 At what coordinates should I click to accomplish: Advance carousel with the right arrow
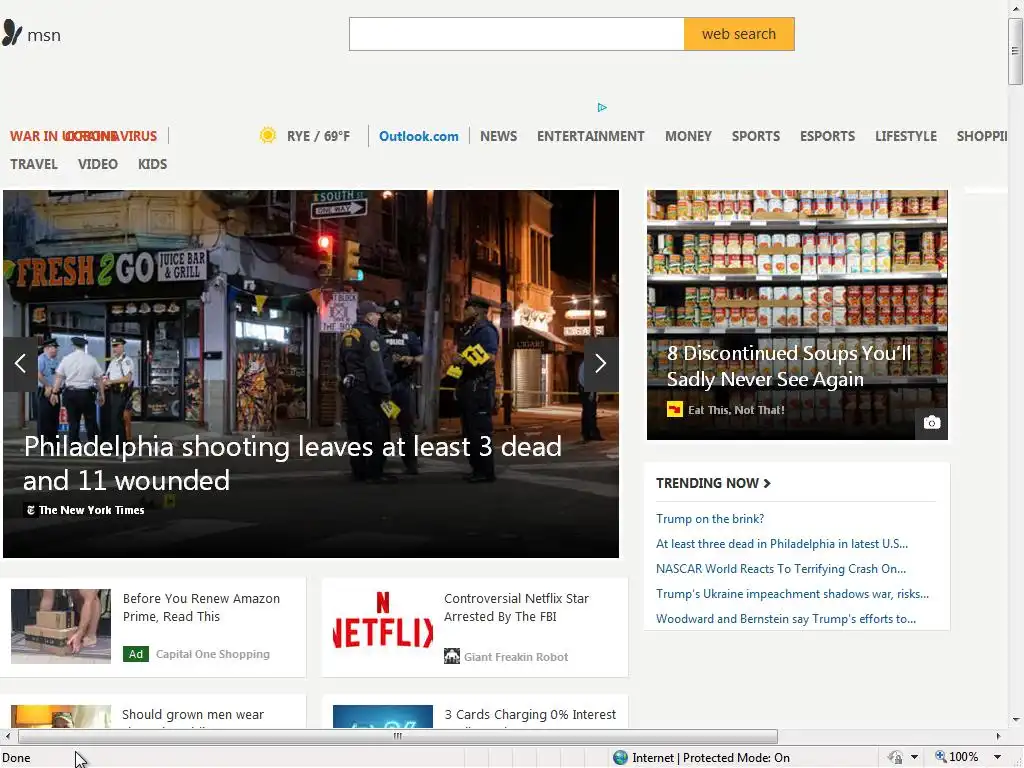coord(601,364)
